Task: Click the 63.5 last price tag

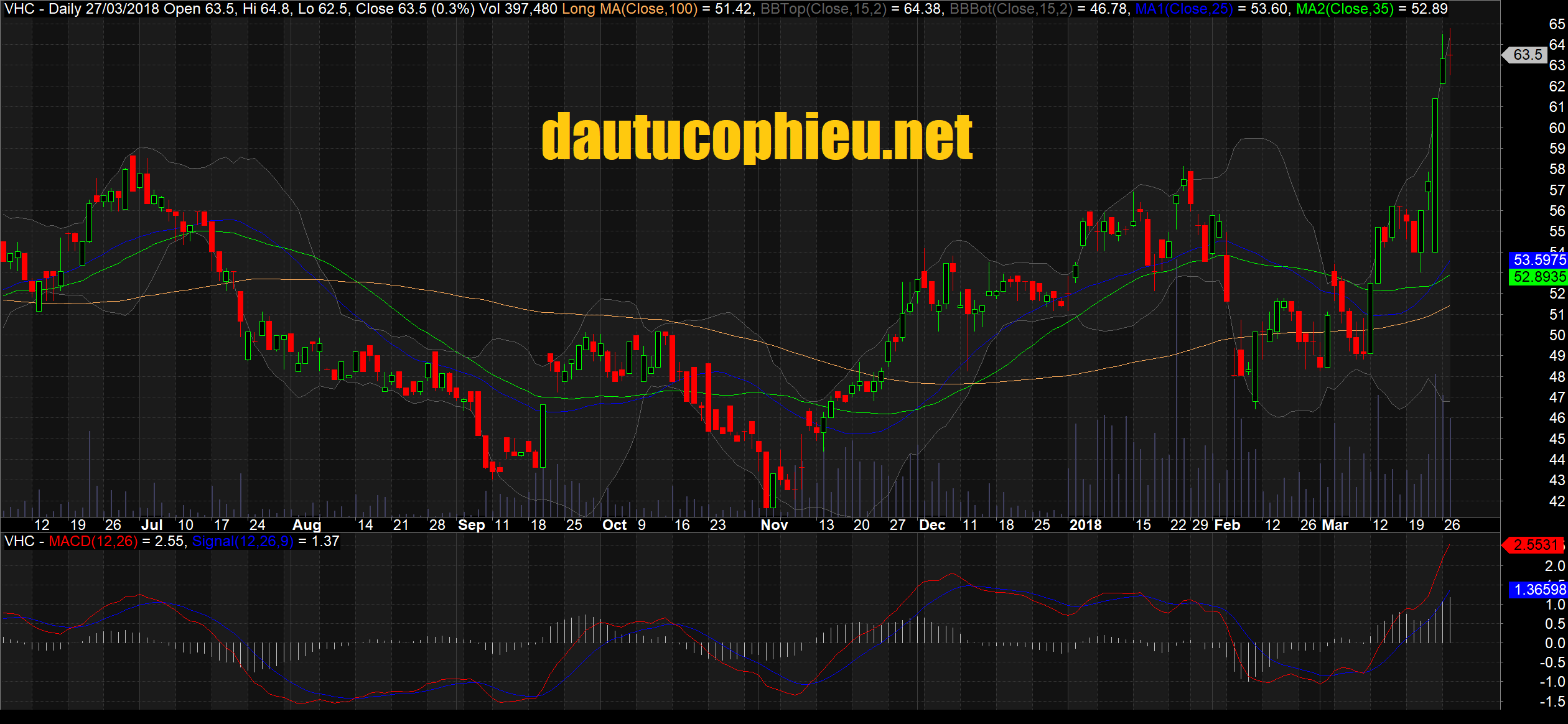Action: [x=1528, y=55]
